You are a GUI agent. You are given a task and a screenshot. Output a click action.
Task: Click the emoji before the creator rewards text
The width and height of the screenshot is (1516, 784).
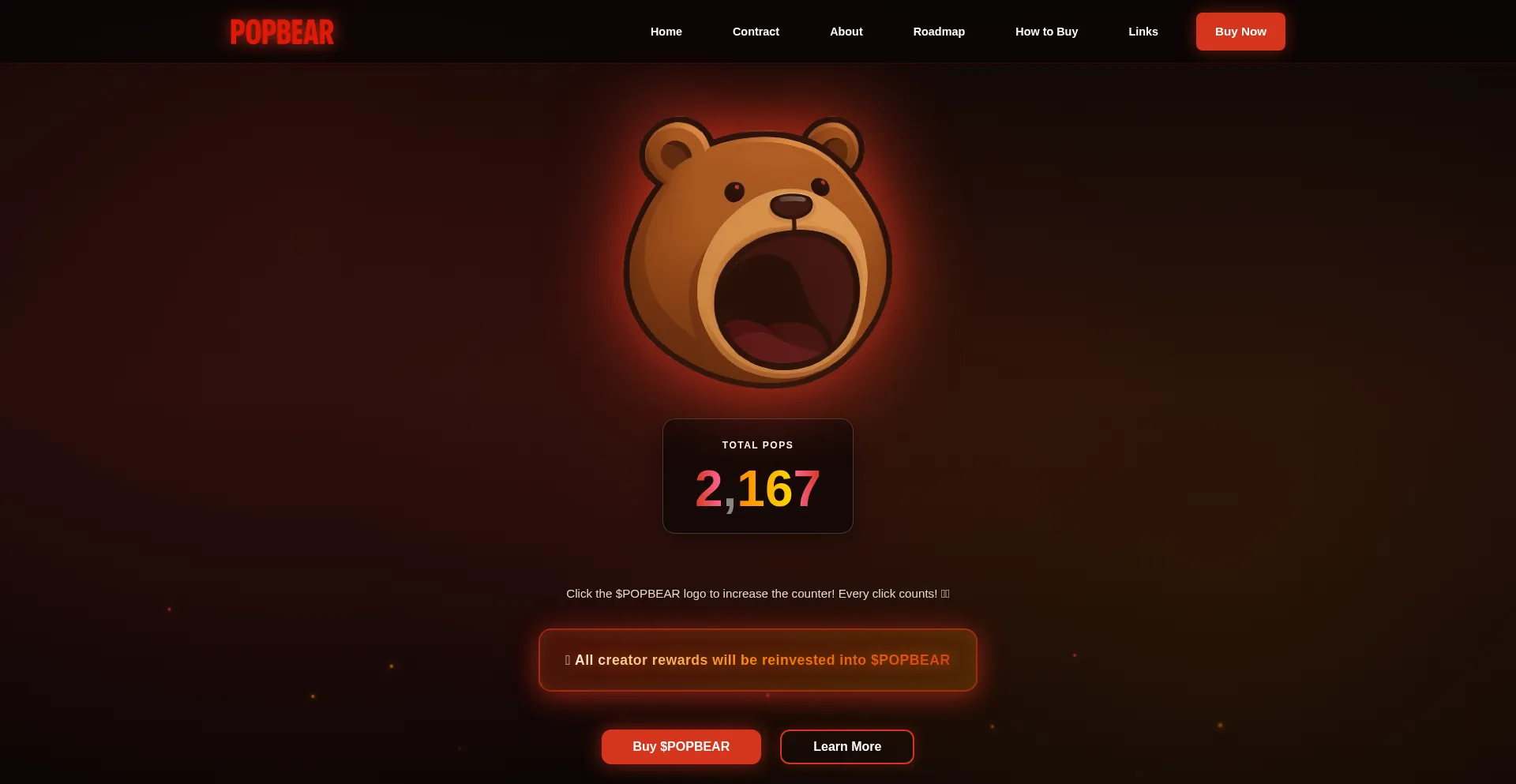point(568,660)
